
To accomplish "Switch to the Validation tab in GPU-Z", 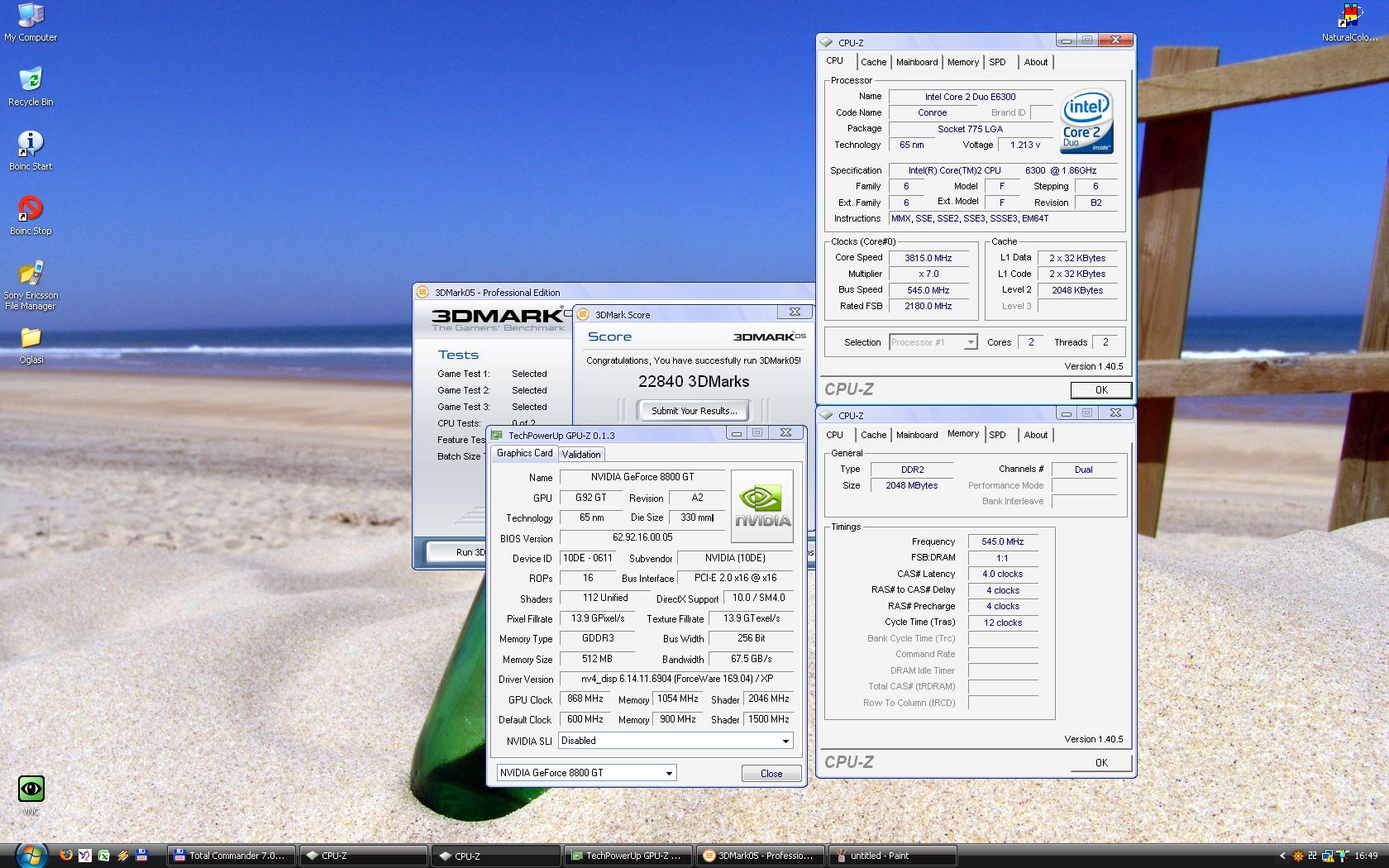I will [x=581, y=454].
